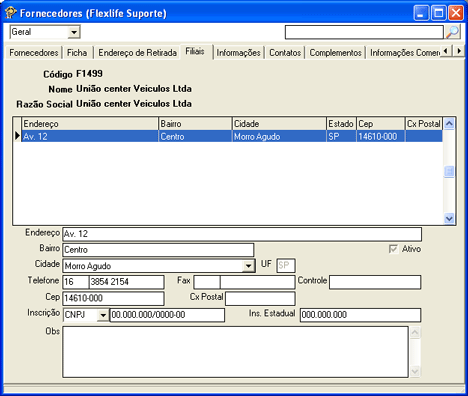The width and height of the screenshot is (468, 396).
Task: Click the Cep input field below Telefone
Action: (x=113, y=298)
